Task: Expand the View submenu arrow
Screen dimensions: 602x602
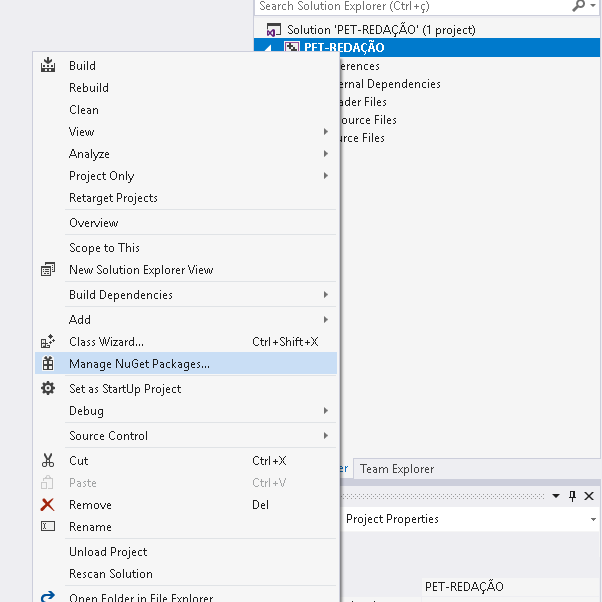Action: coord(325,132)
